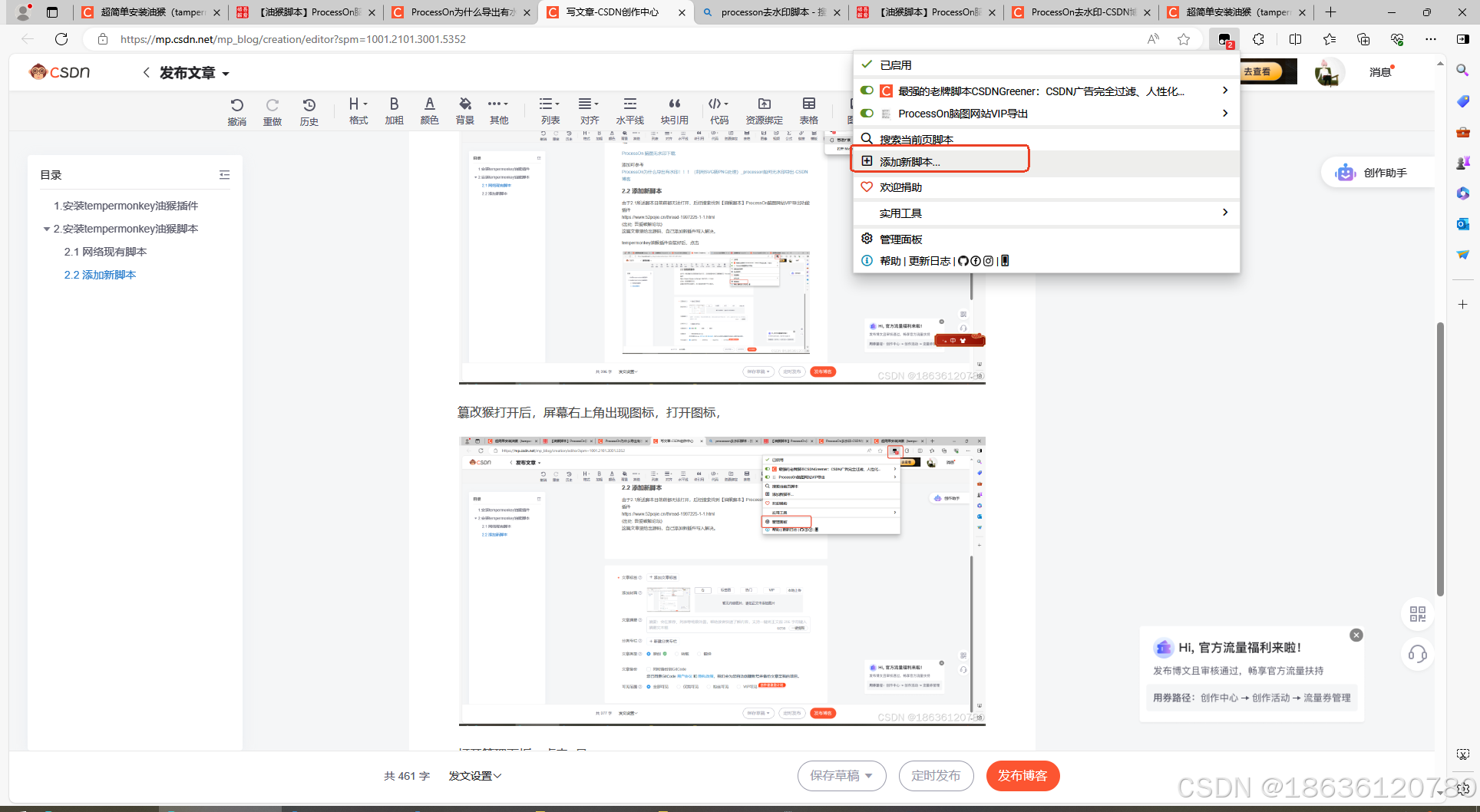Image resolution: width=1480 pixels, height=812 pixels.
Task: Select 添加新脚本... menu entry
Action: coord(1046,161)
